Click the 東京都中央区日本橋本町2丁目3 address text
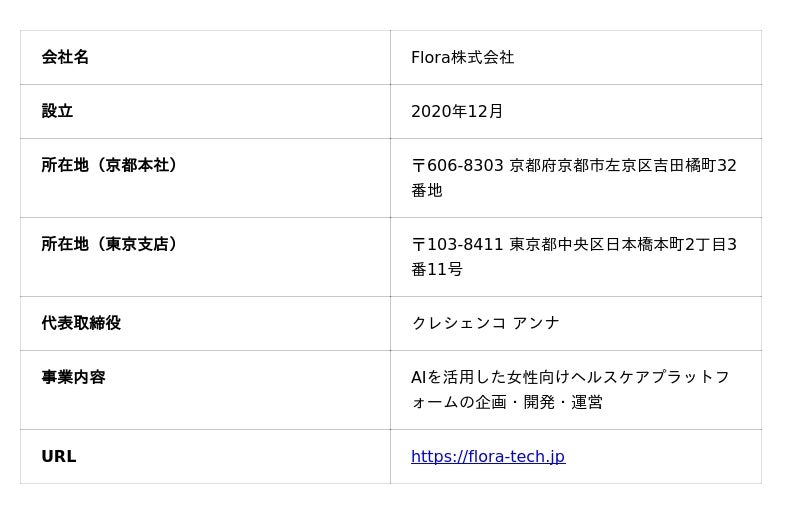 623,245
